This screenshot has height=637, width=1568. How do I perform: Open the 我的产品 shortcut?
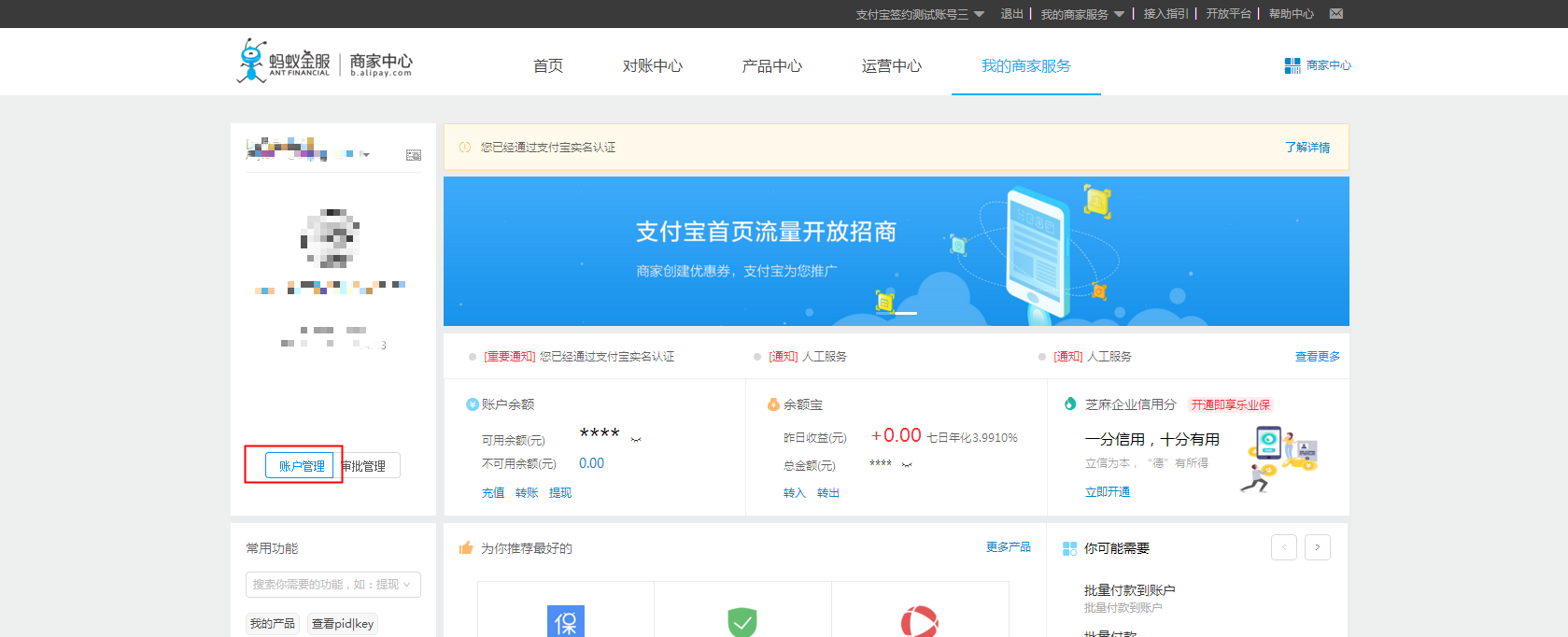pos(273,624)
